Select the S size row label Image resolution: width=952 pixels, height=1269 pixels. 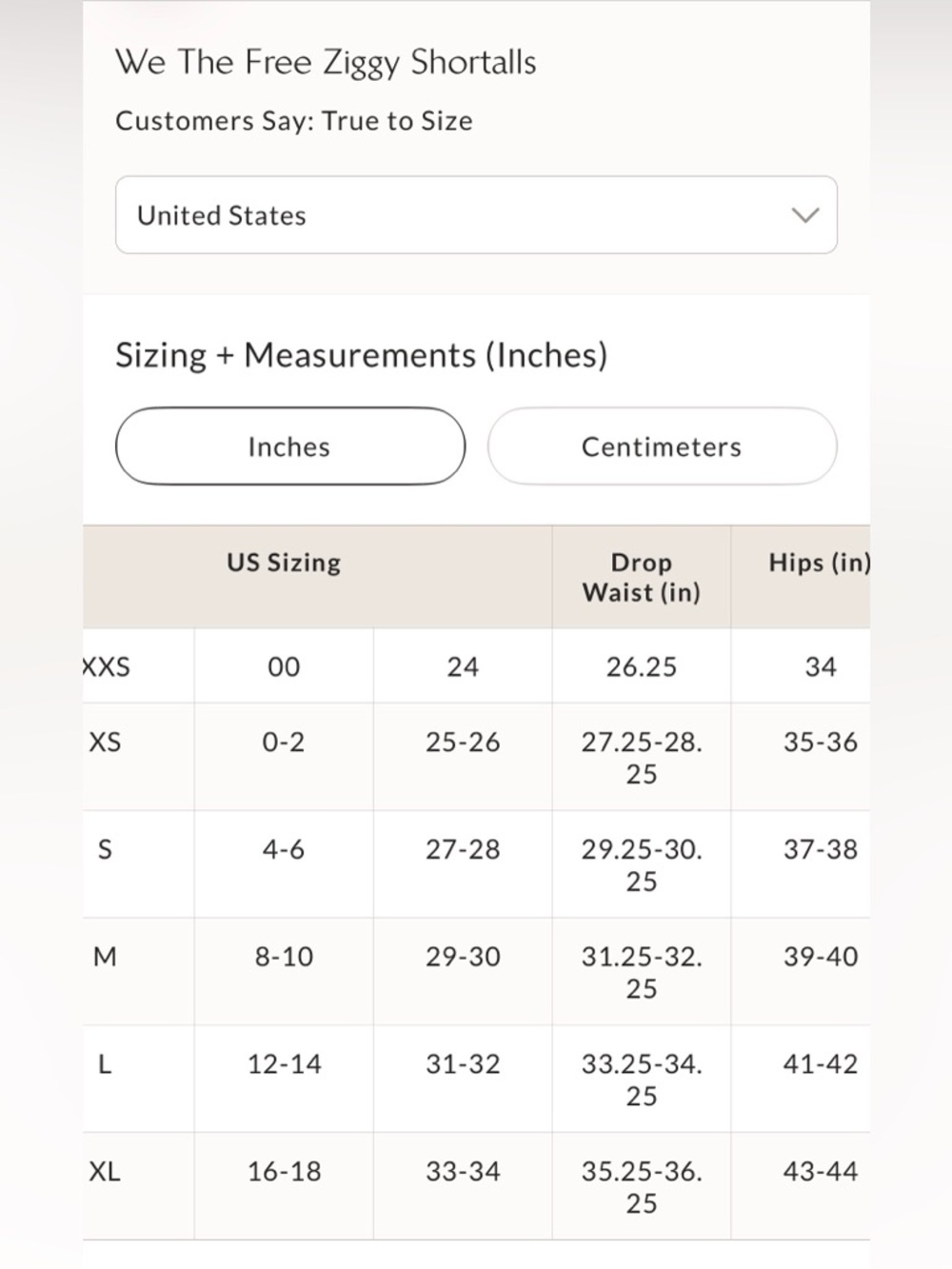105,849
